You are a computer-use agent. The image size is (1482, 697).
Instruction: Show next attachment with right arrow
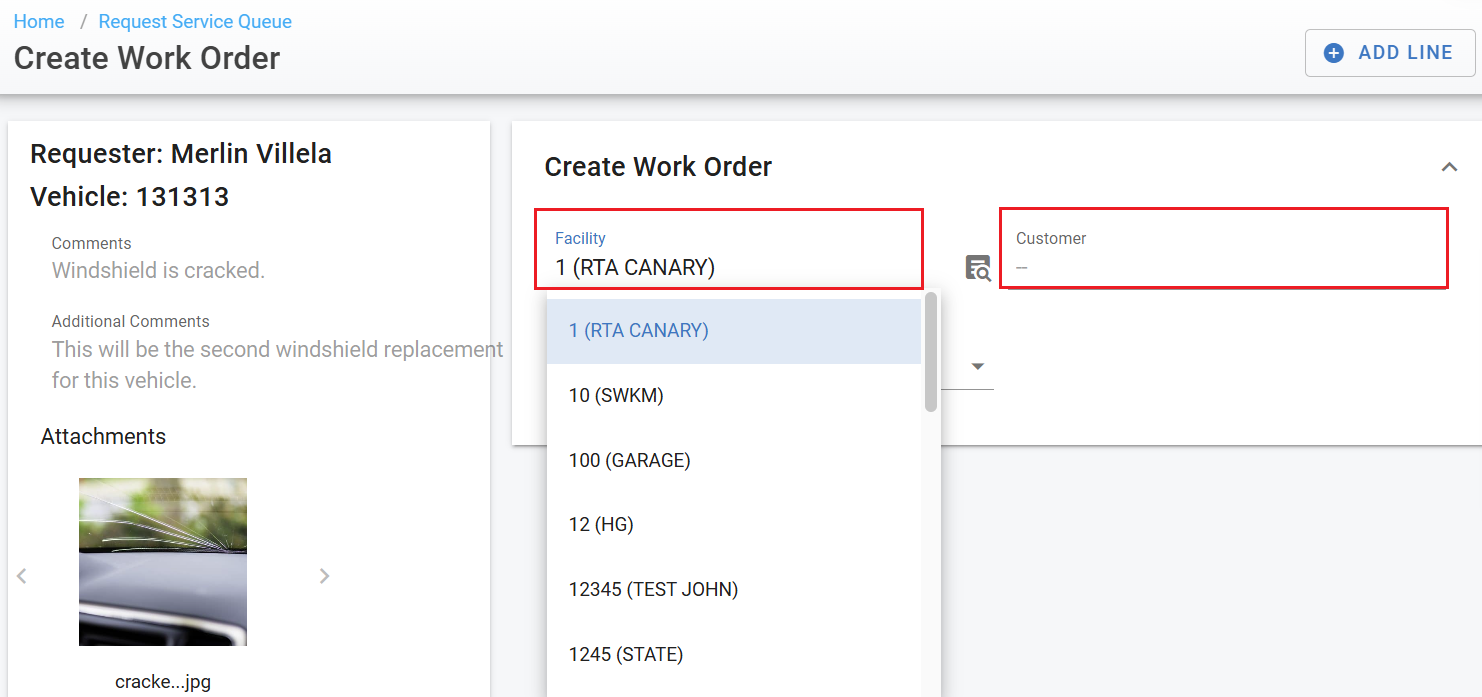[324, 575]
